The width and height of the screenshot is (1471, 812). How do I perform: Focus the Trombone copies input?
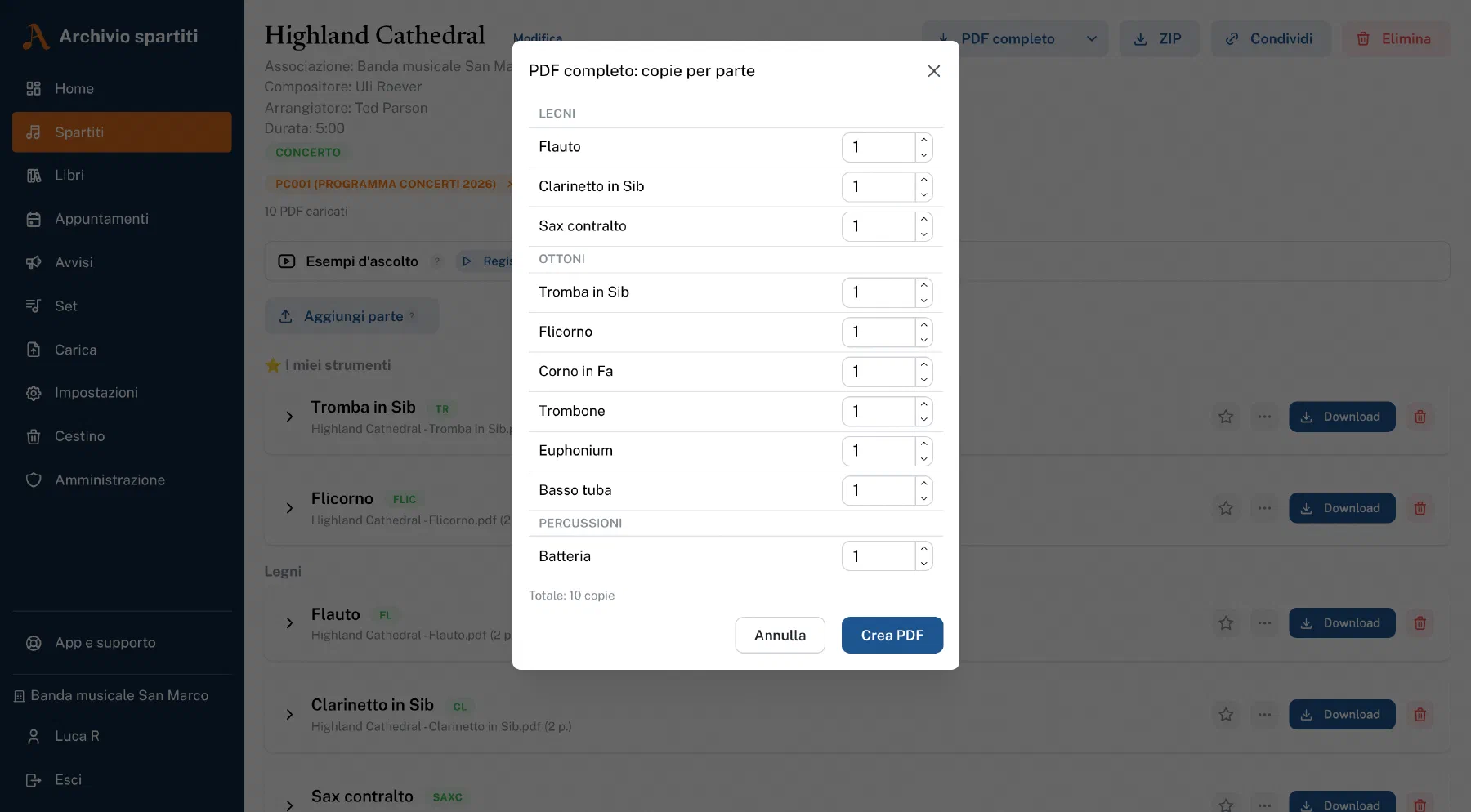[879, 411]
